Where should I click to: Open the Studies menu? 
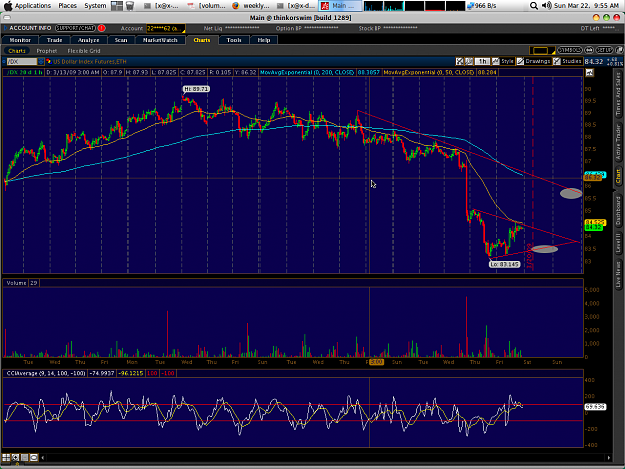click(568, 61)
